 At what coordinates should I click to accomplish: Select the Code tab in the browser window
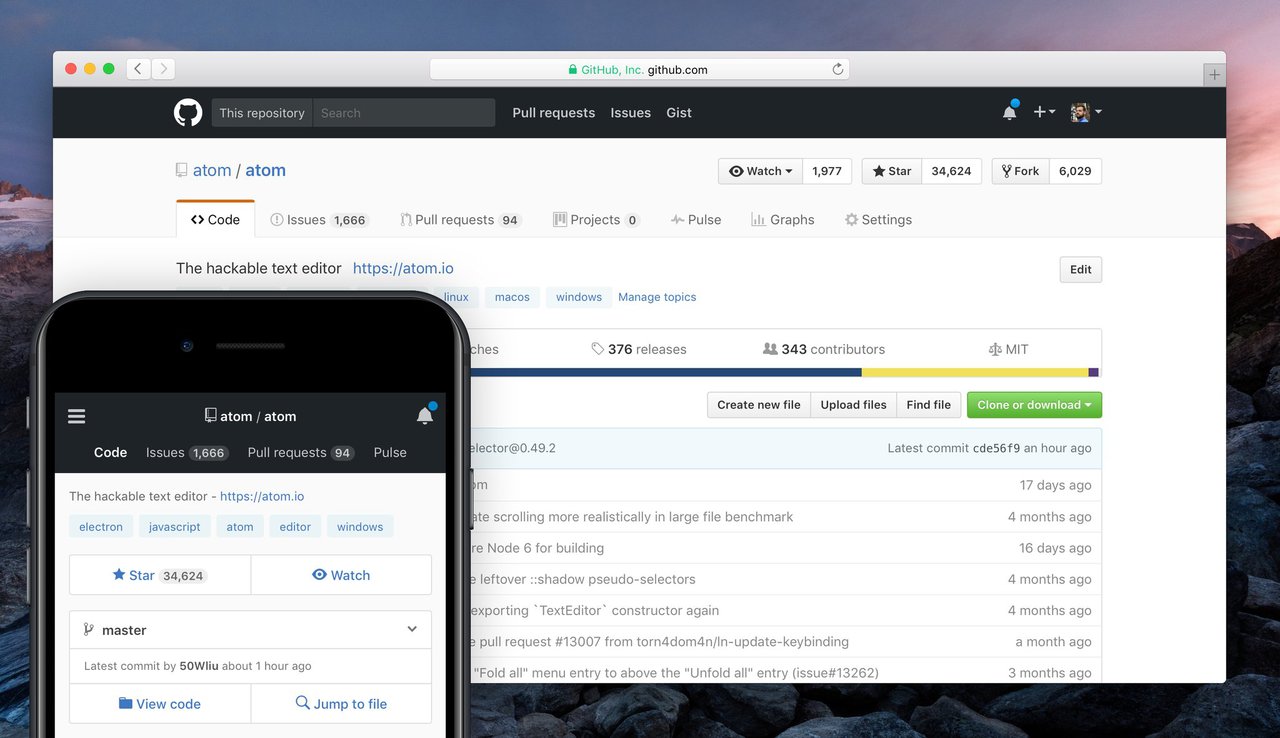click(215, 220)
